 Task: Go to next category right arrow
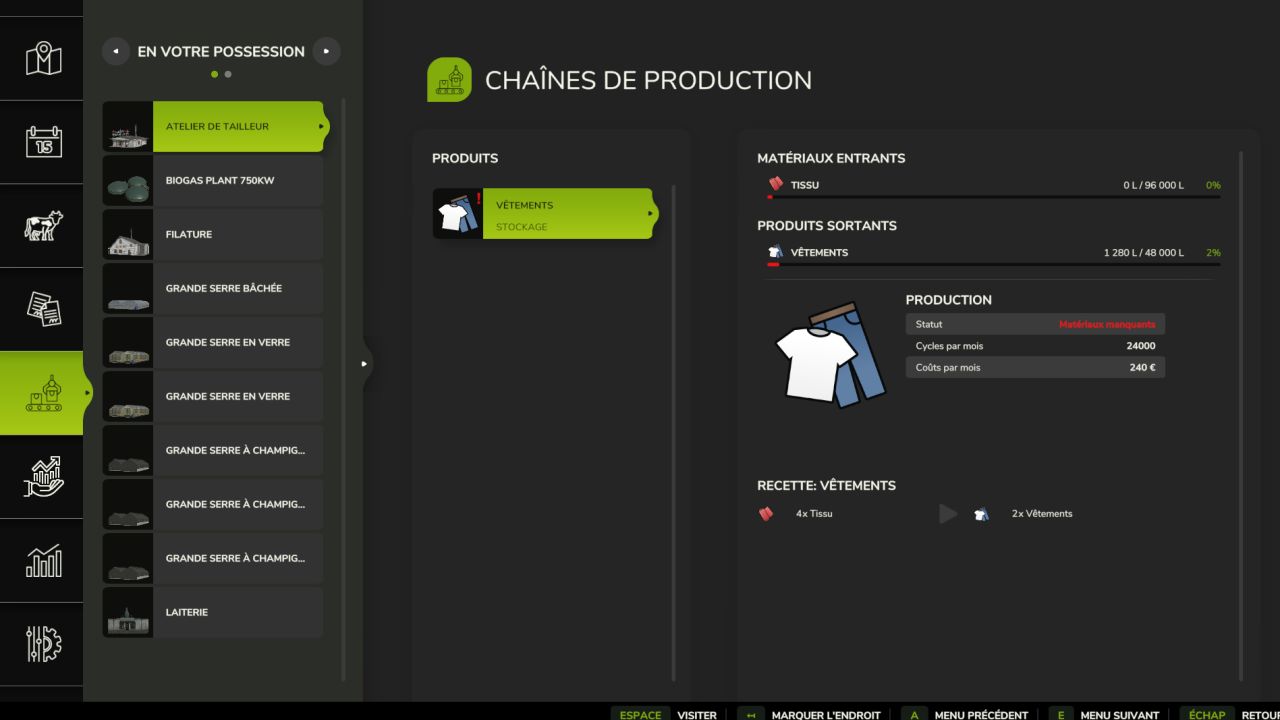[326, 51]
